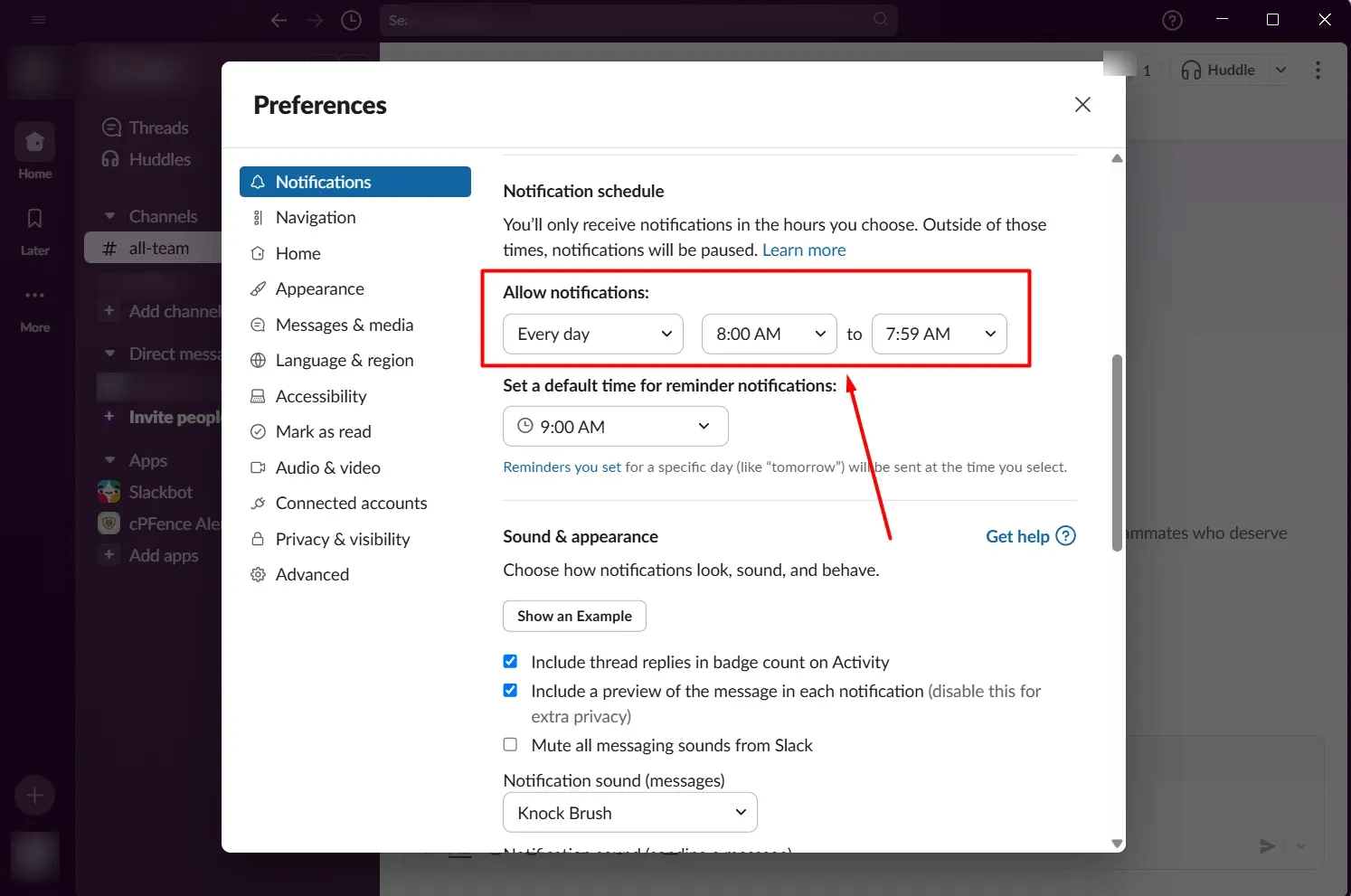Toggle Include a preview of the message
This screenshot has width=1351, height=896.
pyautogui.click(x=511, y=691)
